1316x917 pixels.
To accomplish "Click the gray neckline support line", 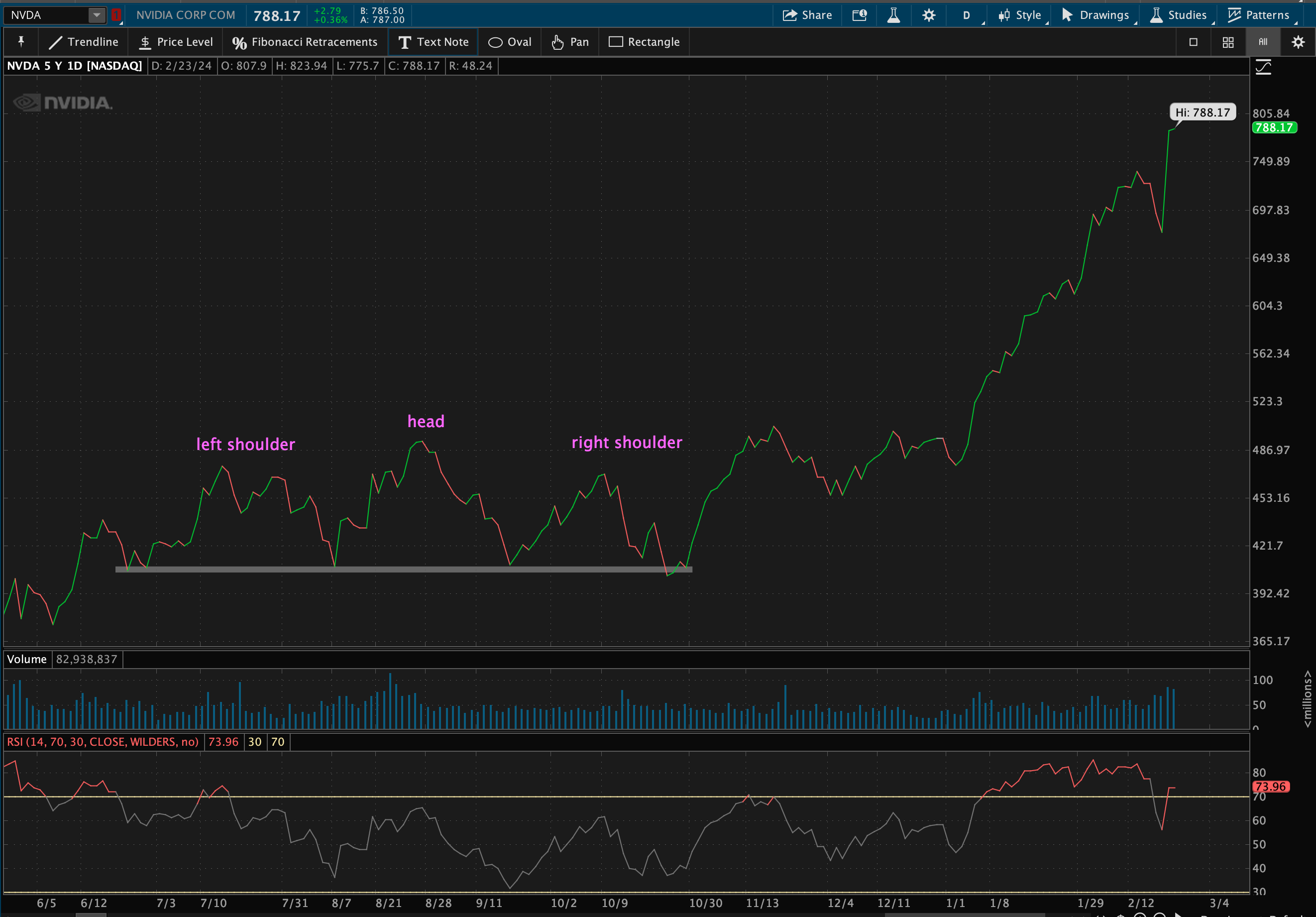I will click(x=401, y=569).
